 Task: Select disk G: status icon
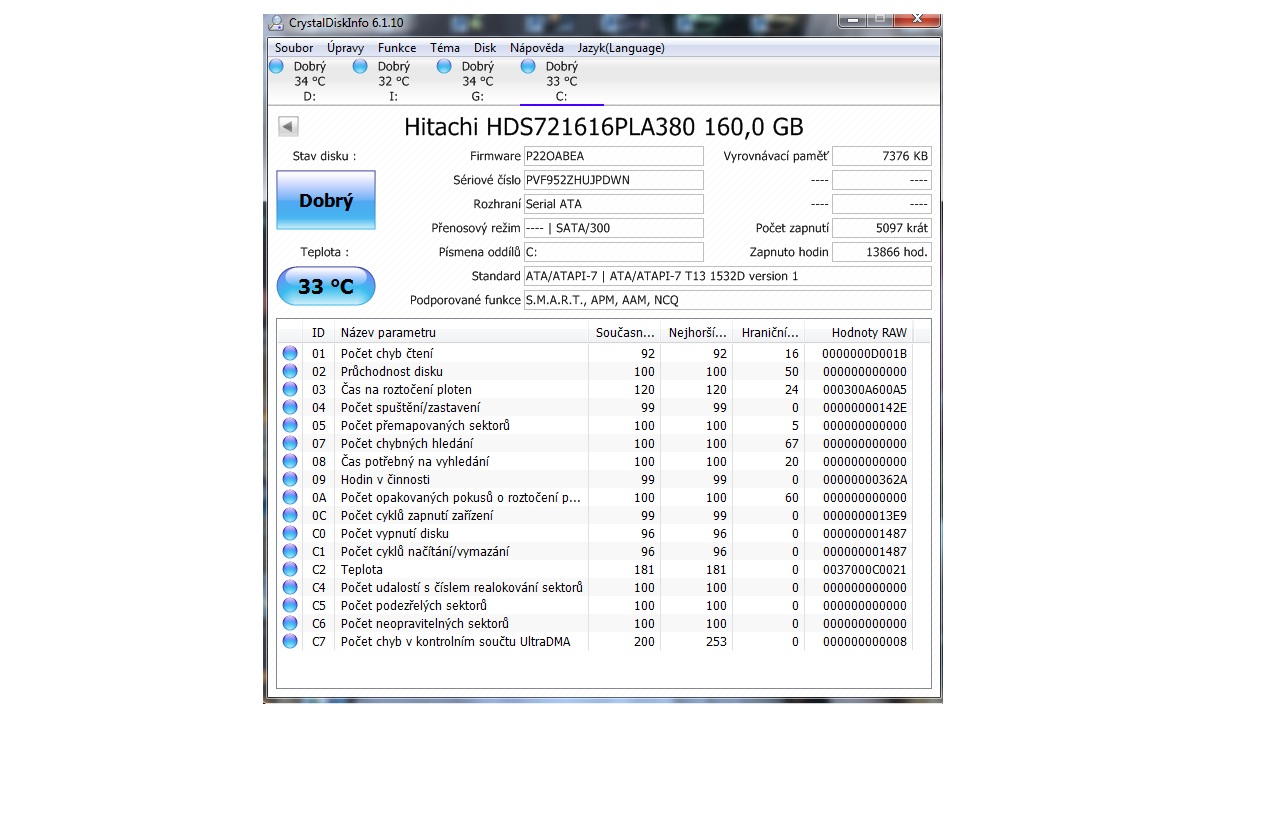(x=445, y=67)
